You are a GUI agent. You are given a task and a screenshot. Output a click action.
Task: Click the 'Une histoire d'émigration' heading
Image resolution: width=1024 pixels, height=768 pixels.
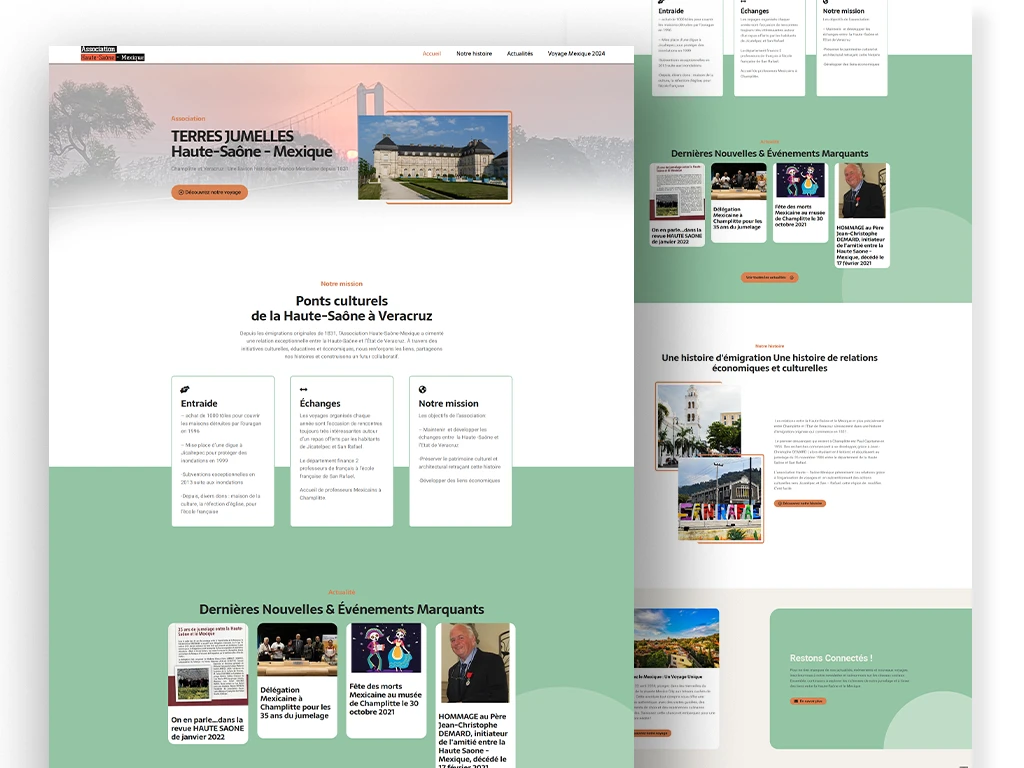click(x=769, y=362)
